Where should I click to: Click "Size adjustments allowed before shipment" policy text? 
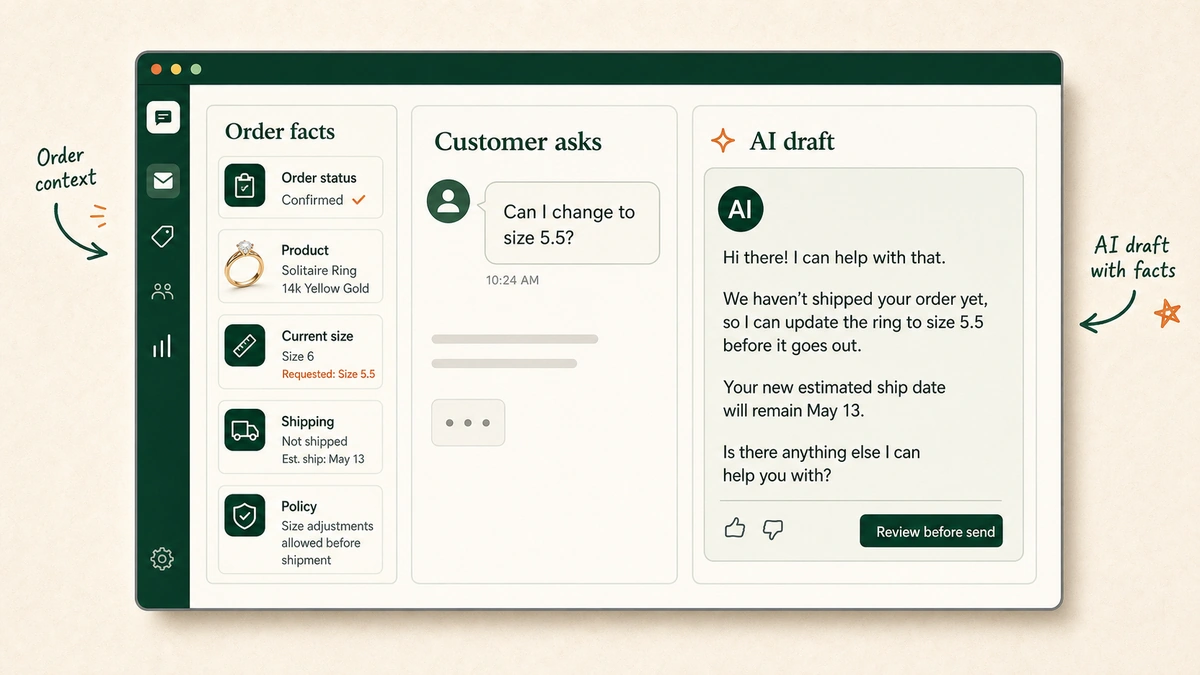327,543
